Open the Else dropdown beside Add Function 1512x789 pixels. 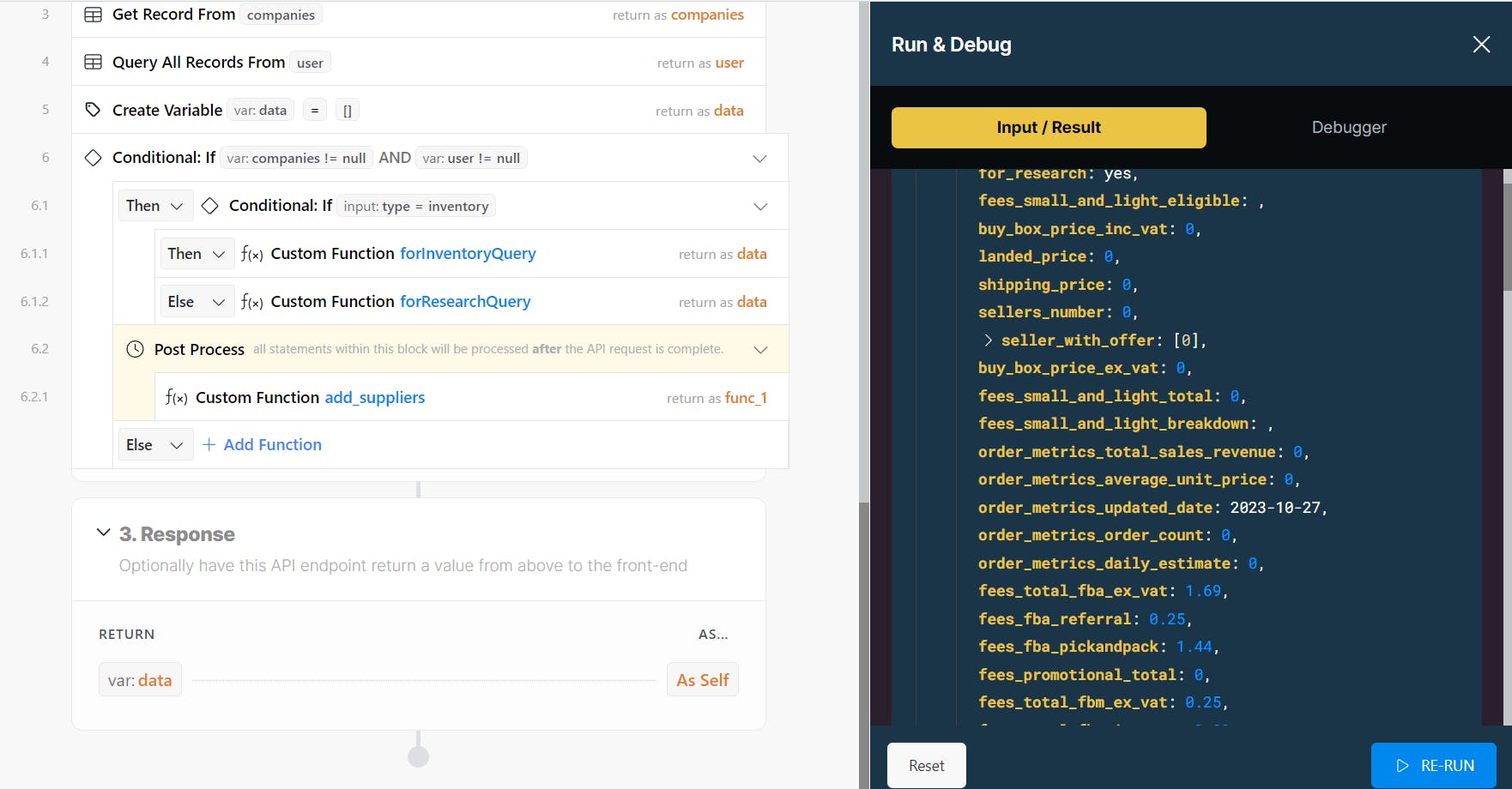[154, 444]
